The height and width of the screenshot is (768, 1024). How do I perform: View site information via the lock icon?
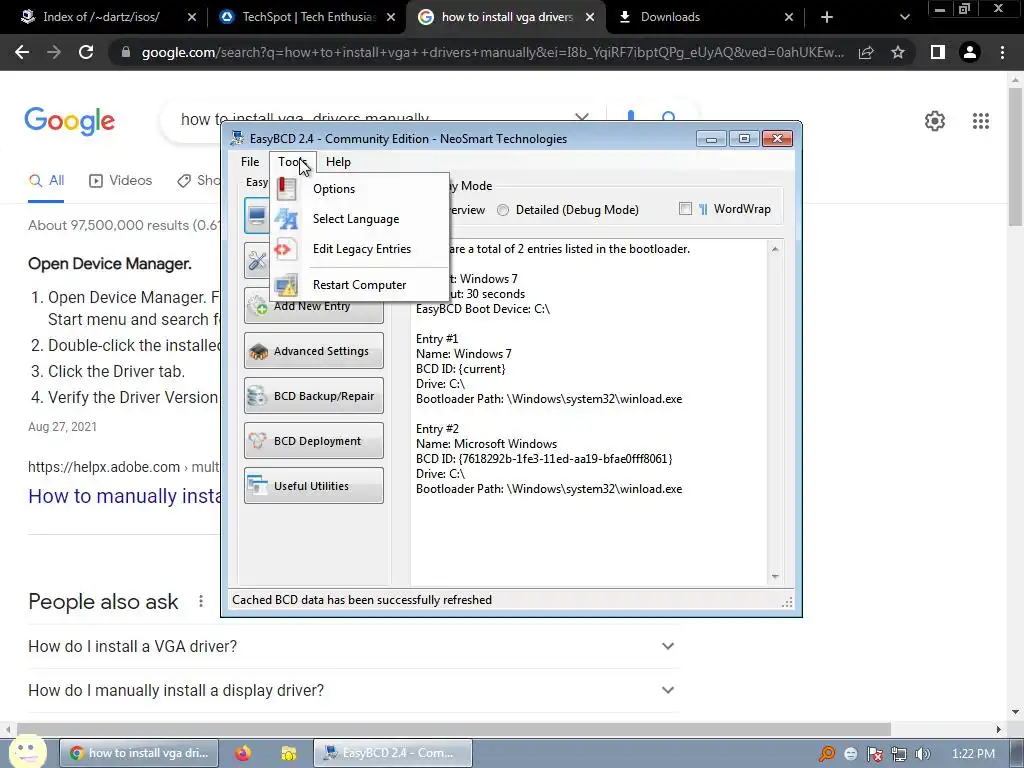point(125,52)
